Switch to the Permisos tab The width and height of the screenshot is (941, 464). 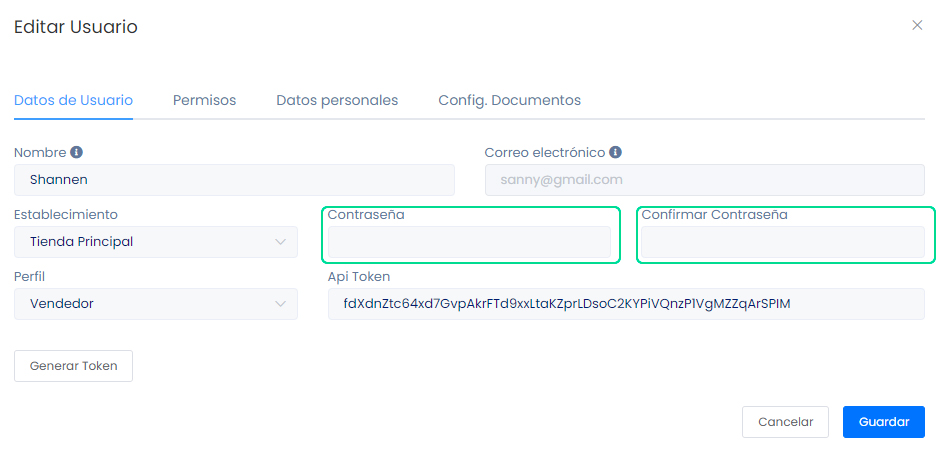point(204,100)
